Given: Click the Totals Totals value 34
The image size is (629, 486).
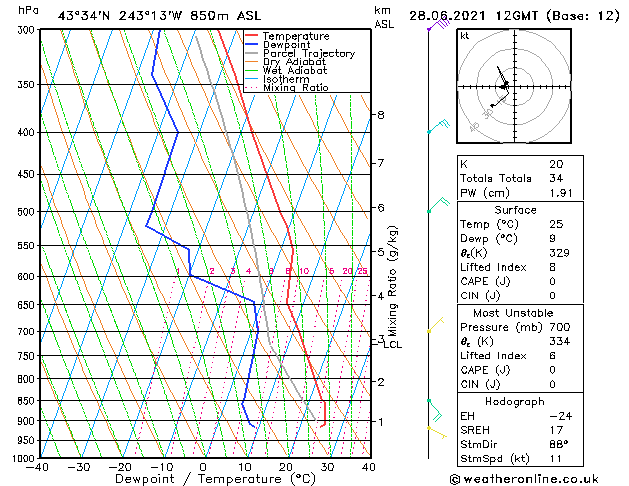Looking at the screenshot, I should [556, 178].
